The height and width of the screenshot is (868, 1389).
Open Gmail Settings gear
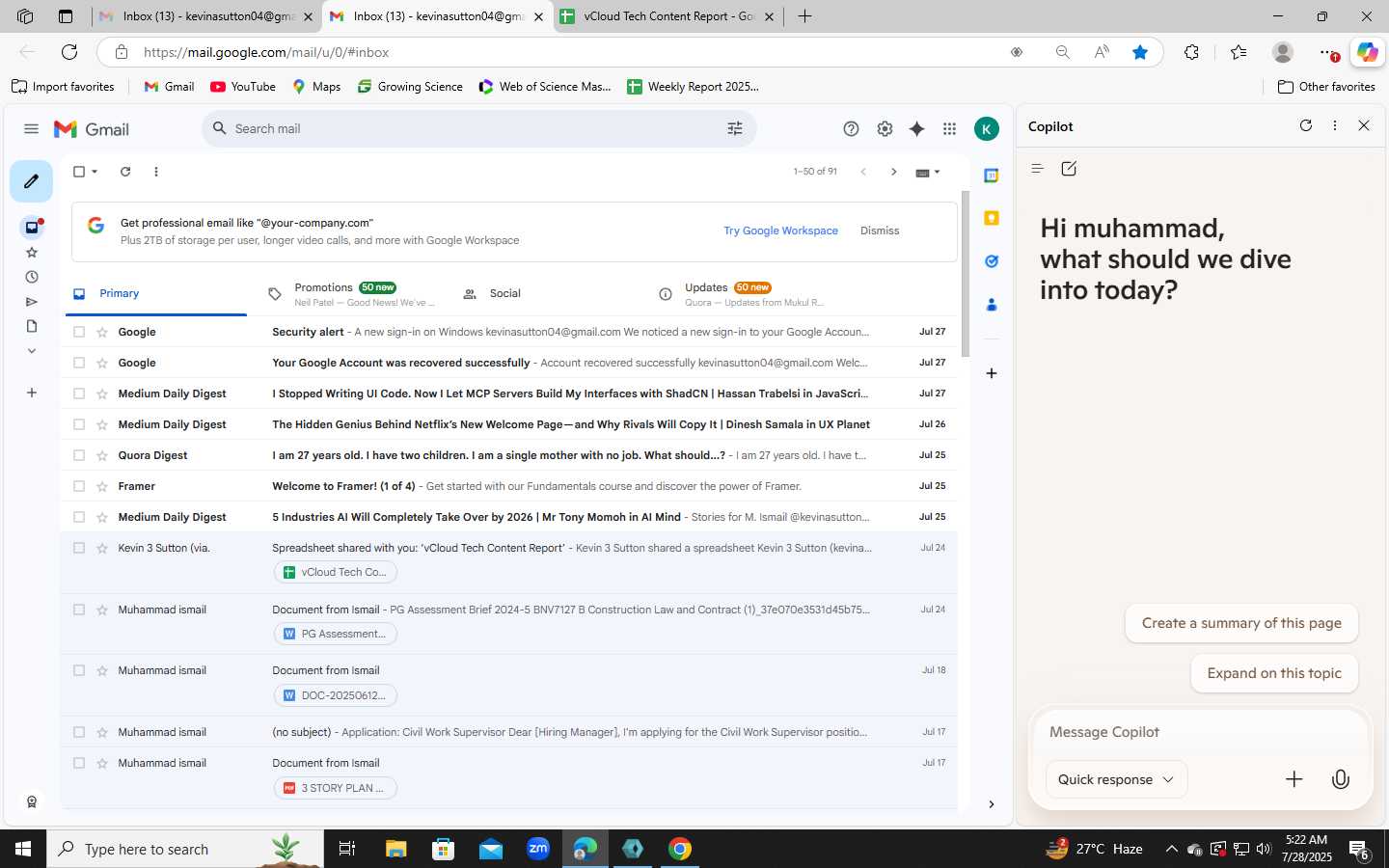pyautogui.click(x=885, y=129)
